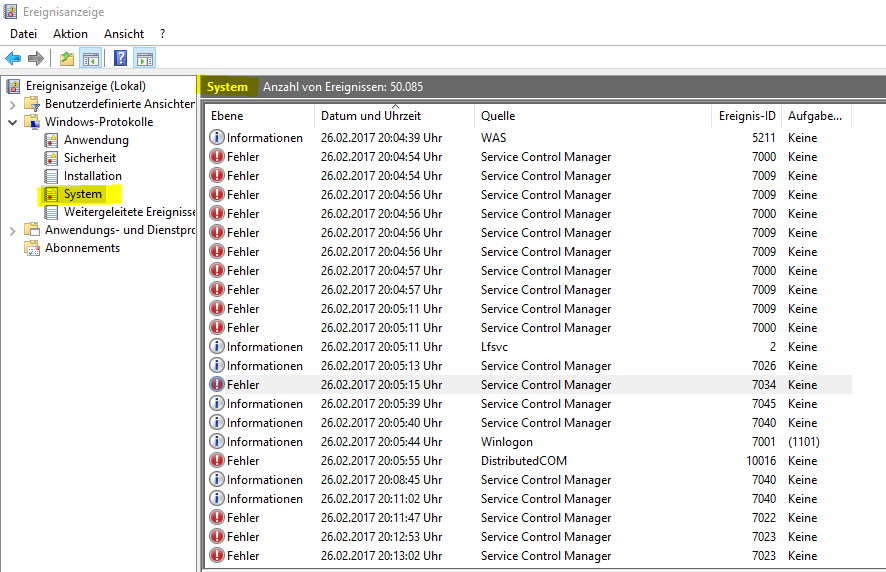Click event ID 10016
This screenshot has height=572, width=886.
pos(761,460)
